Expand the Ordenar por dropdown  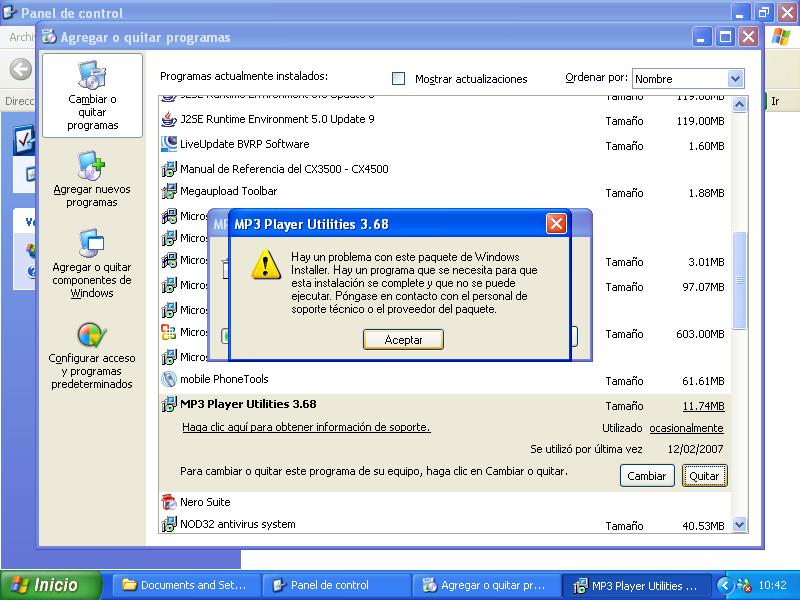735,79
